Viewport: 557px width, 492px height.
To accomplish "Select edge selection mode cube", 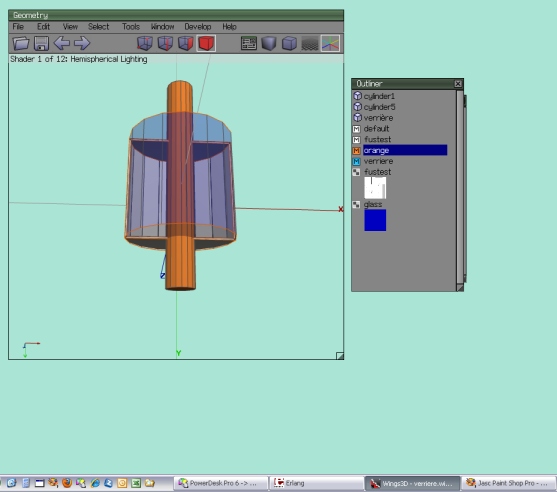I will click(165, 43).
